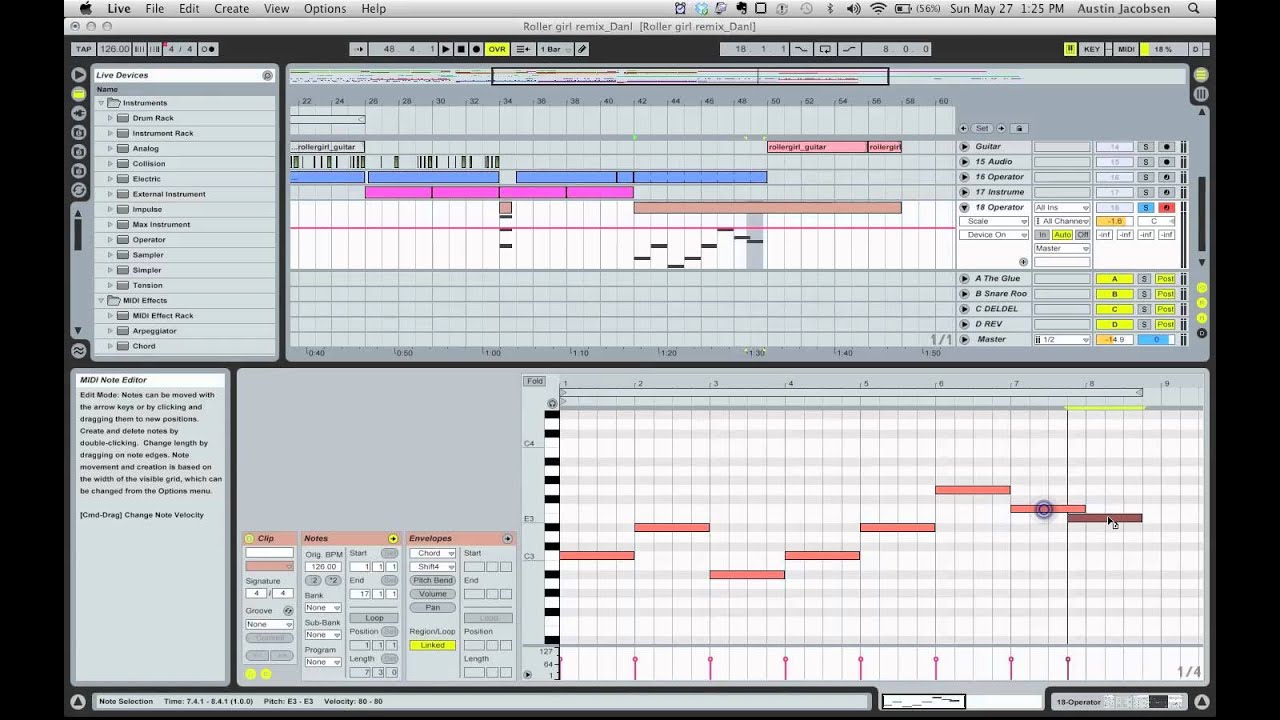The height and width of the screenshot is (720, 1280).
Task: Select the Arpeggiator device
Action: (x=154, y=331)
